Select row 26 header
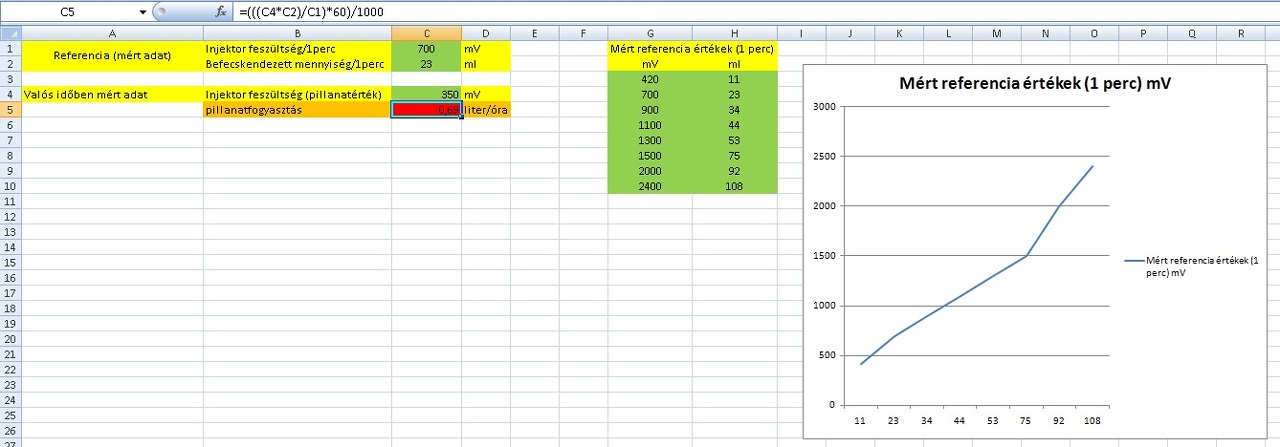This screenshot has height=447, width=1280. tap(10, 432)
